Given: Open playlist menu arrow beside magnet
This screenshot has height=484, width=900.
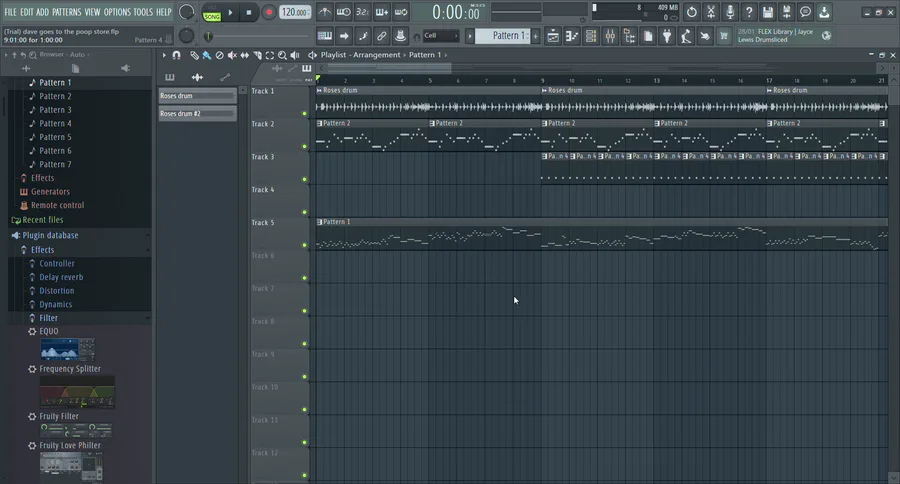Looking at the screenshot, I should click(164, 55).
